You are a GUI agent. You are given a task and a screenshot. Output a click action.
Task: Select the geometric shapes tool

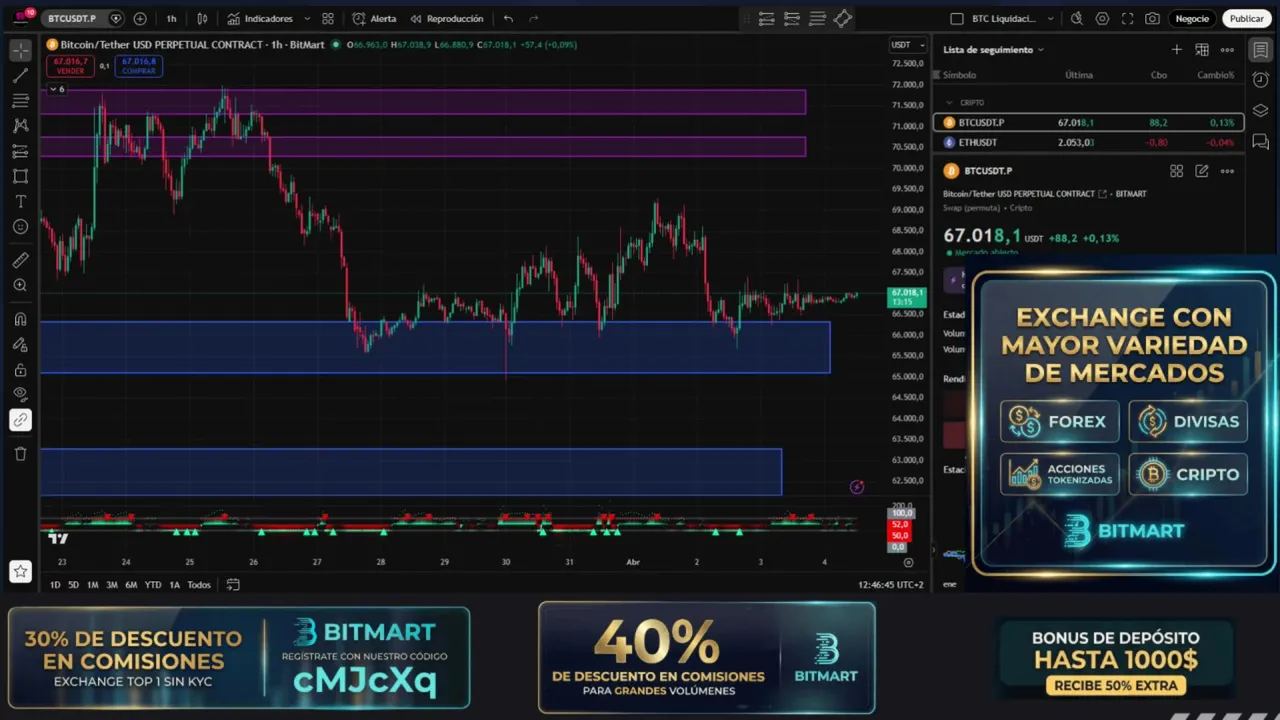[x=20, y=176]
